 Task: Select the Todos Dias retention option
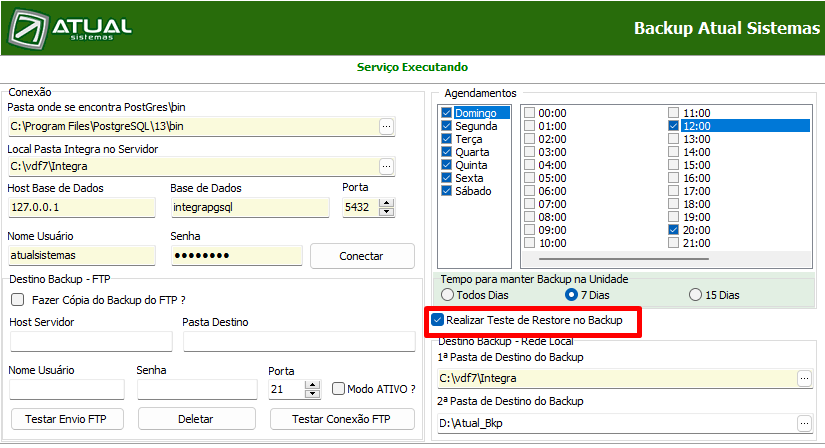447,295
